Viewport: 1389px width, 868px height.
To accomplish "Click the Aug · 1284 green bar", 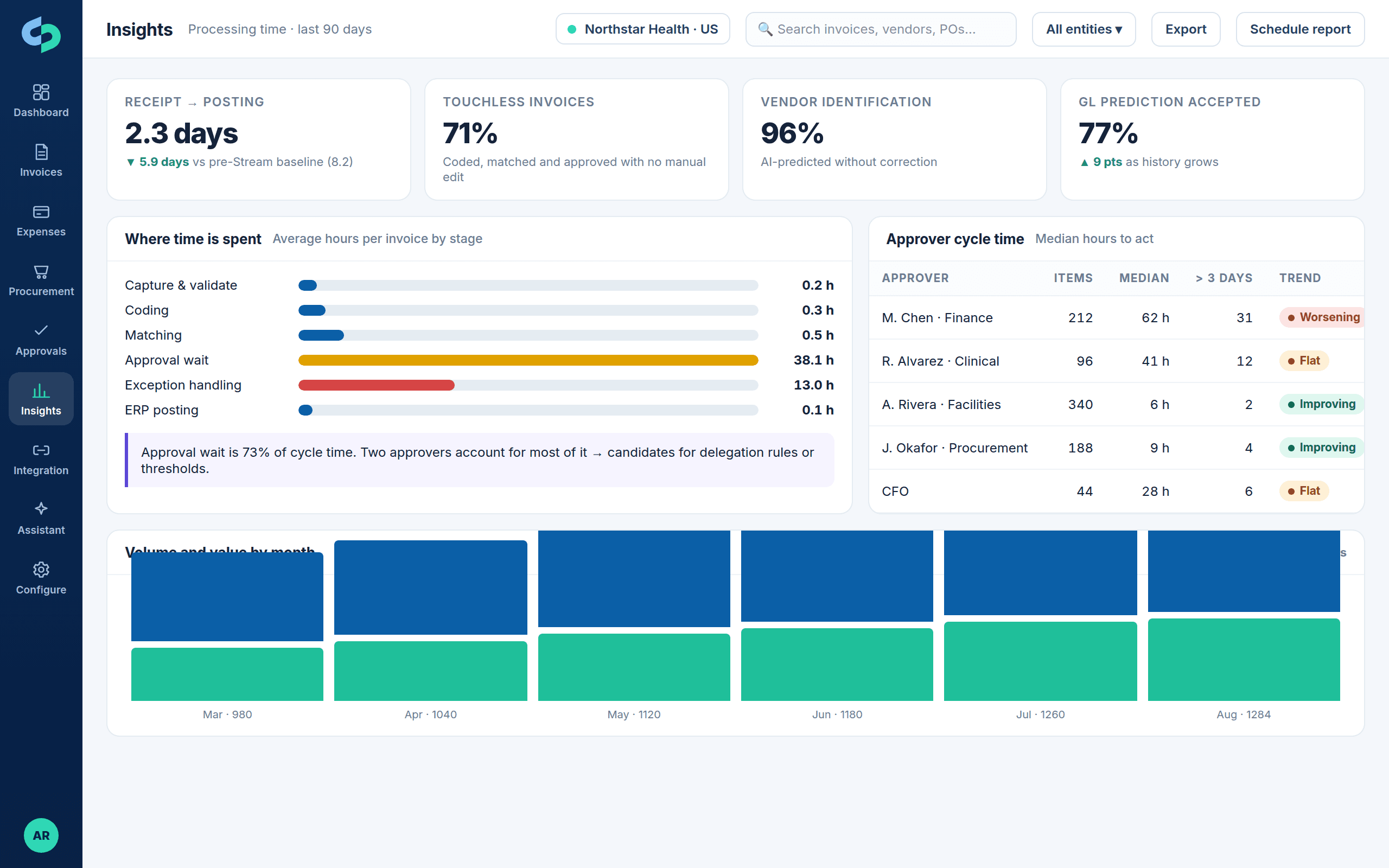I will tap(1243, 660).
